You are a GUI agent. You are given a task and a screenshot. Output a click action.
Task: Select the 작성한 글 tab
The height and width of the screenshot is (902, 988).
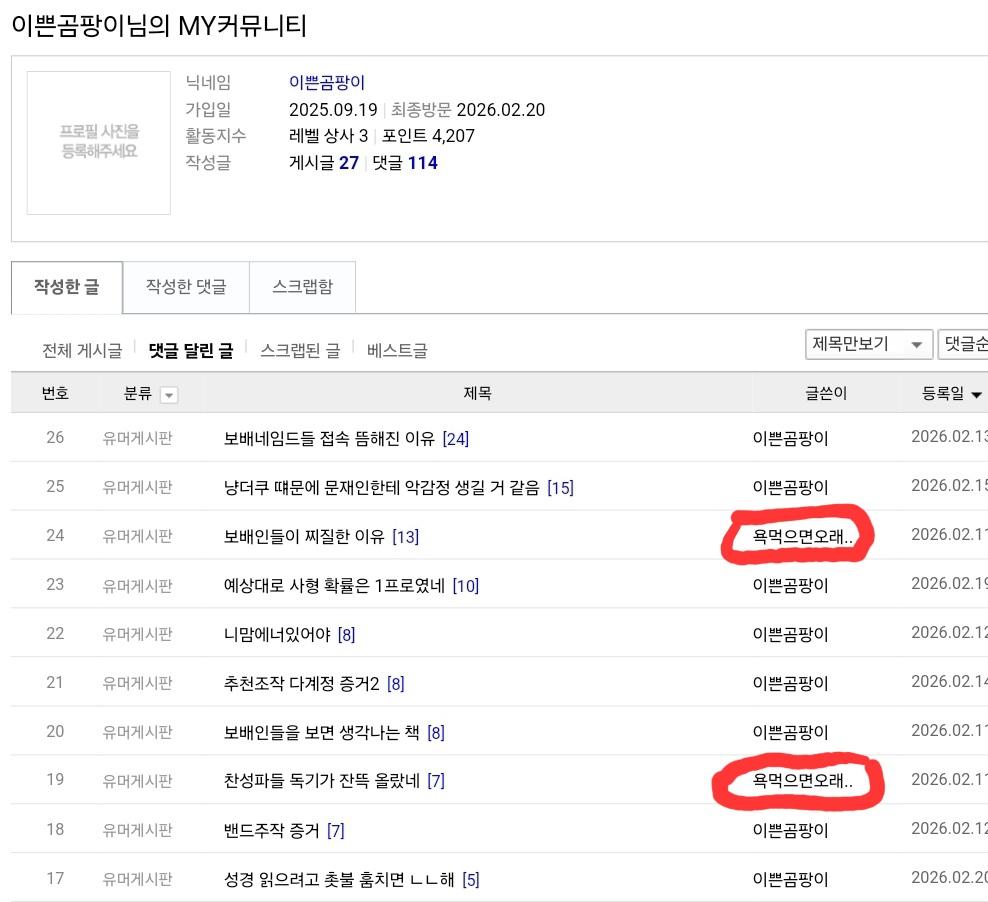(66, 287)
